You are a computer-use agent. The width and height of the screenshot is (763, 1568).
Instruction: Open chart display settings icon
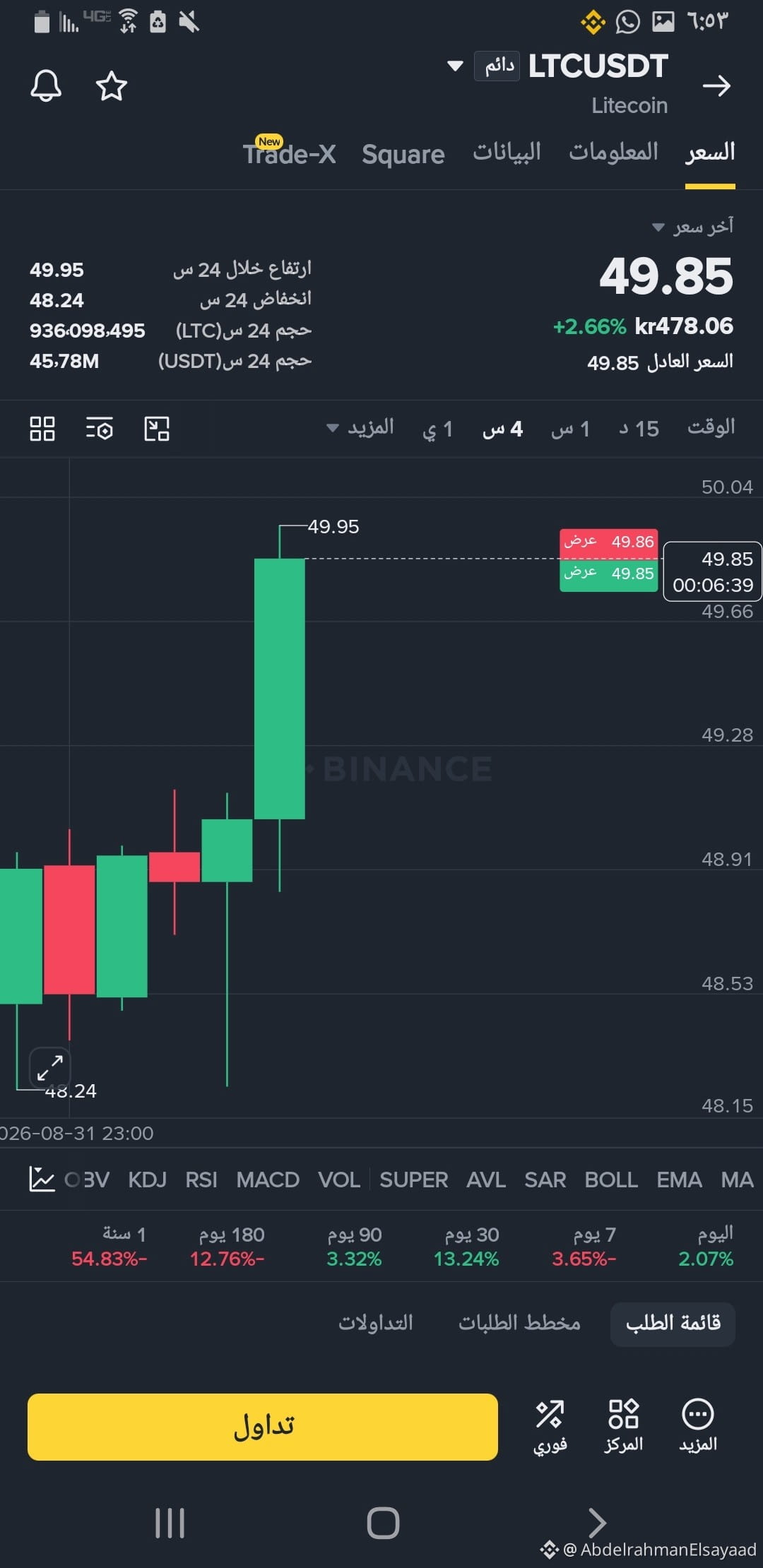99,428
